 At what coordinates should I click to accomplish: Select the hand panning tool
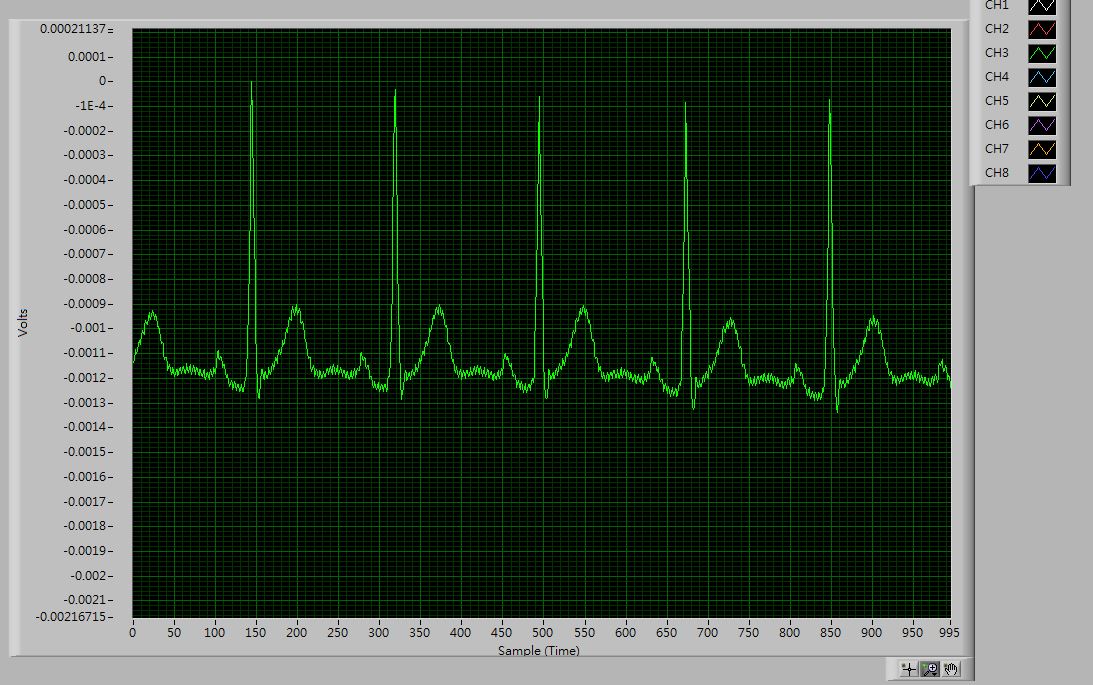pos(951,669)
